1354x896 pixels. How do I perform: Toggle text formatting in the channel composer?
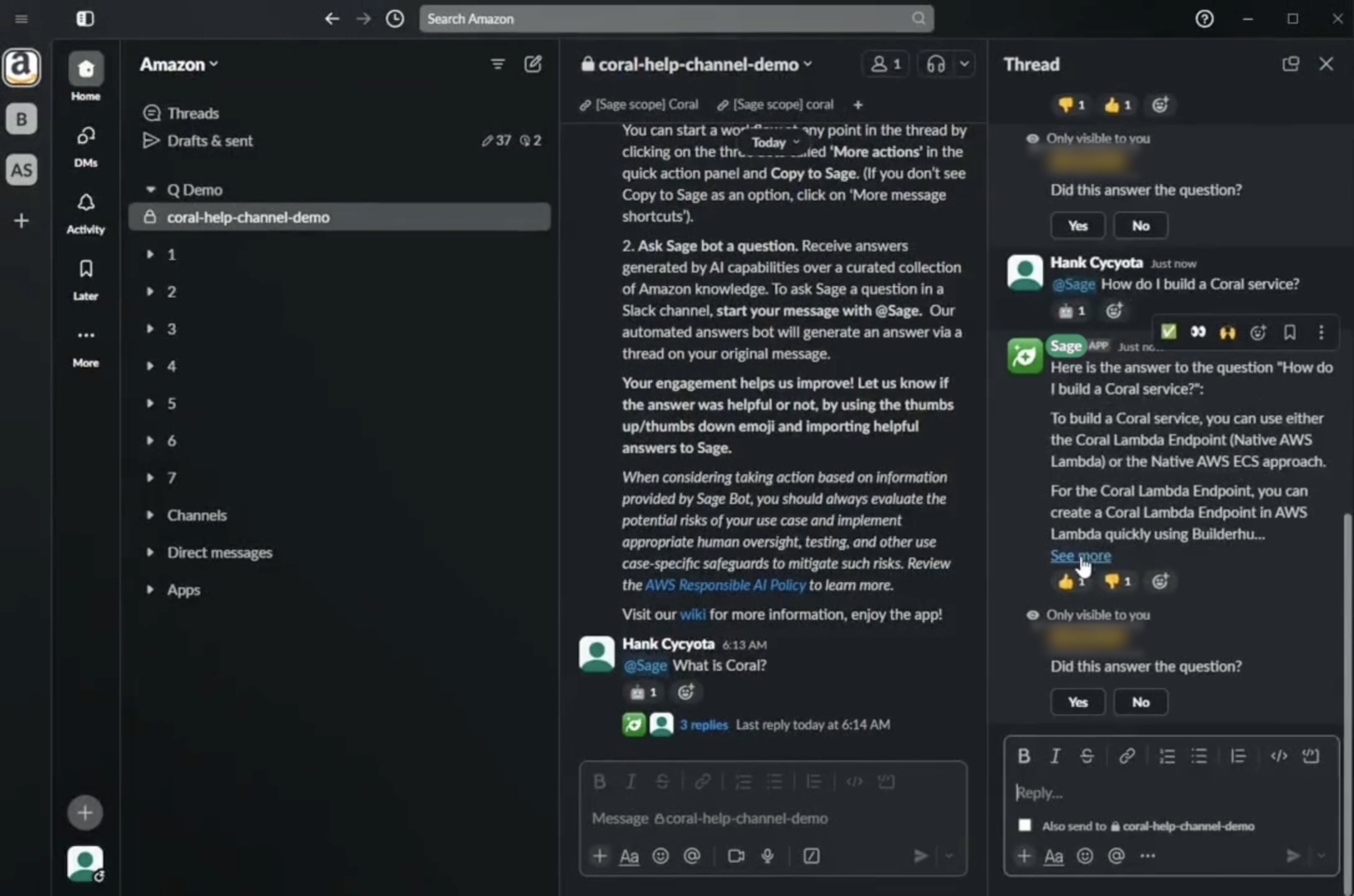point(629,857)
